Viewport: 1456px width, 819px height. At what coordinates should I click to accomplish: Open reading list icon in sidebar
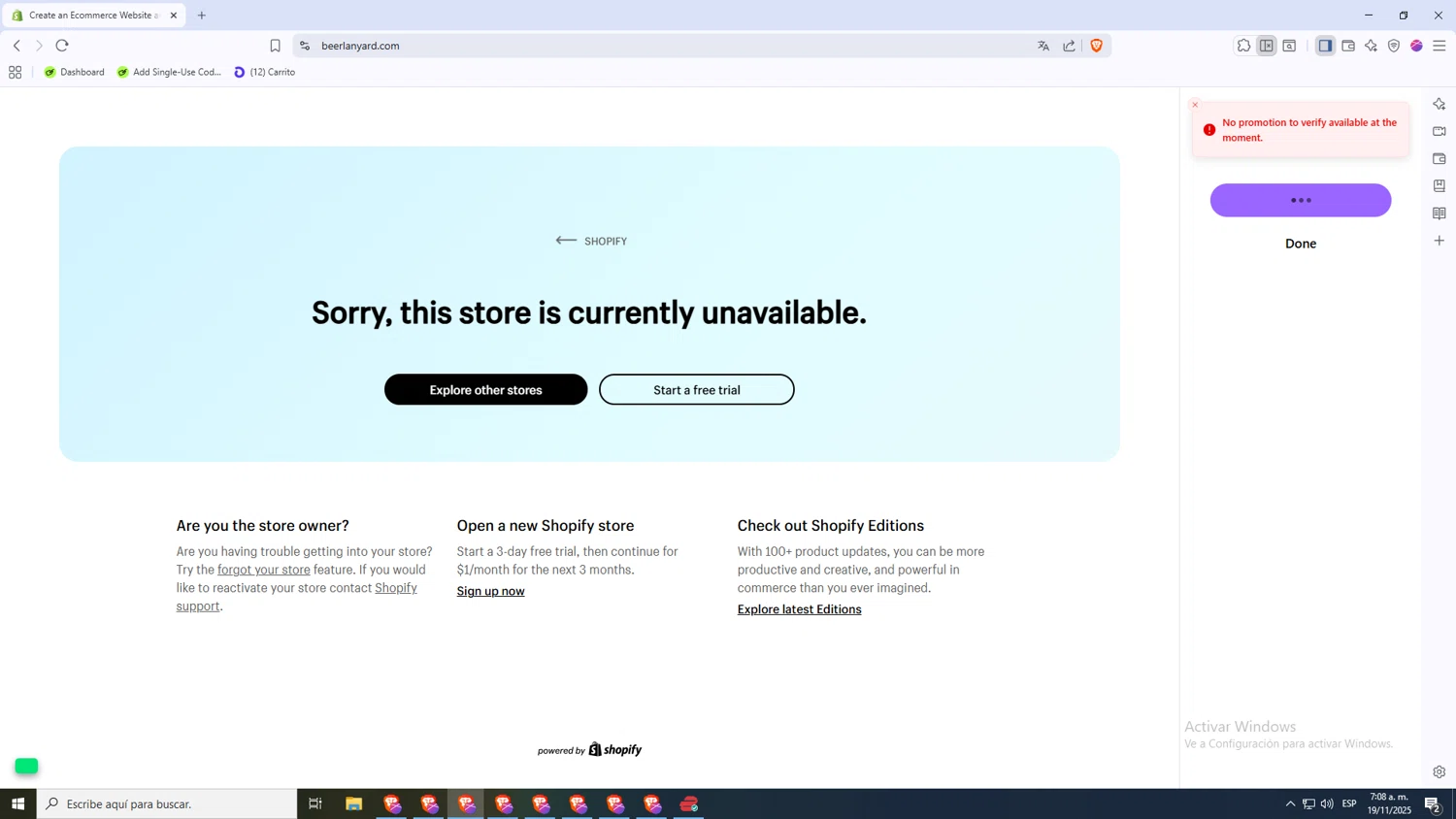pos(1439,213)
